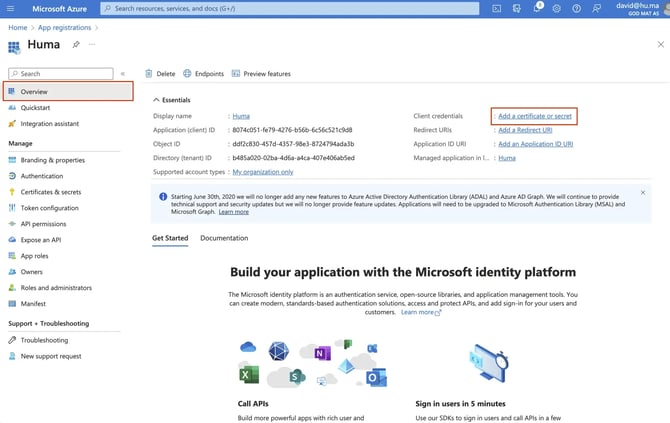Viewport: 670px width, 423px height.
Task: Open directories and subscriptions filter icon
Action: click(517, 9)
